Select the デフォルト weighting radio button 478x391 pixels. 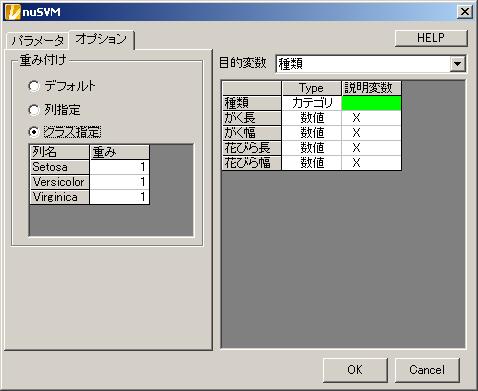tap(34, 86)
